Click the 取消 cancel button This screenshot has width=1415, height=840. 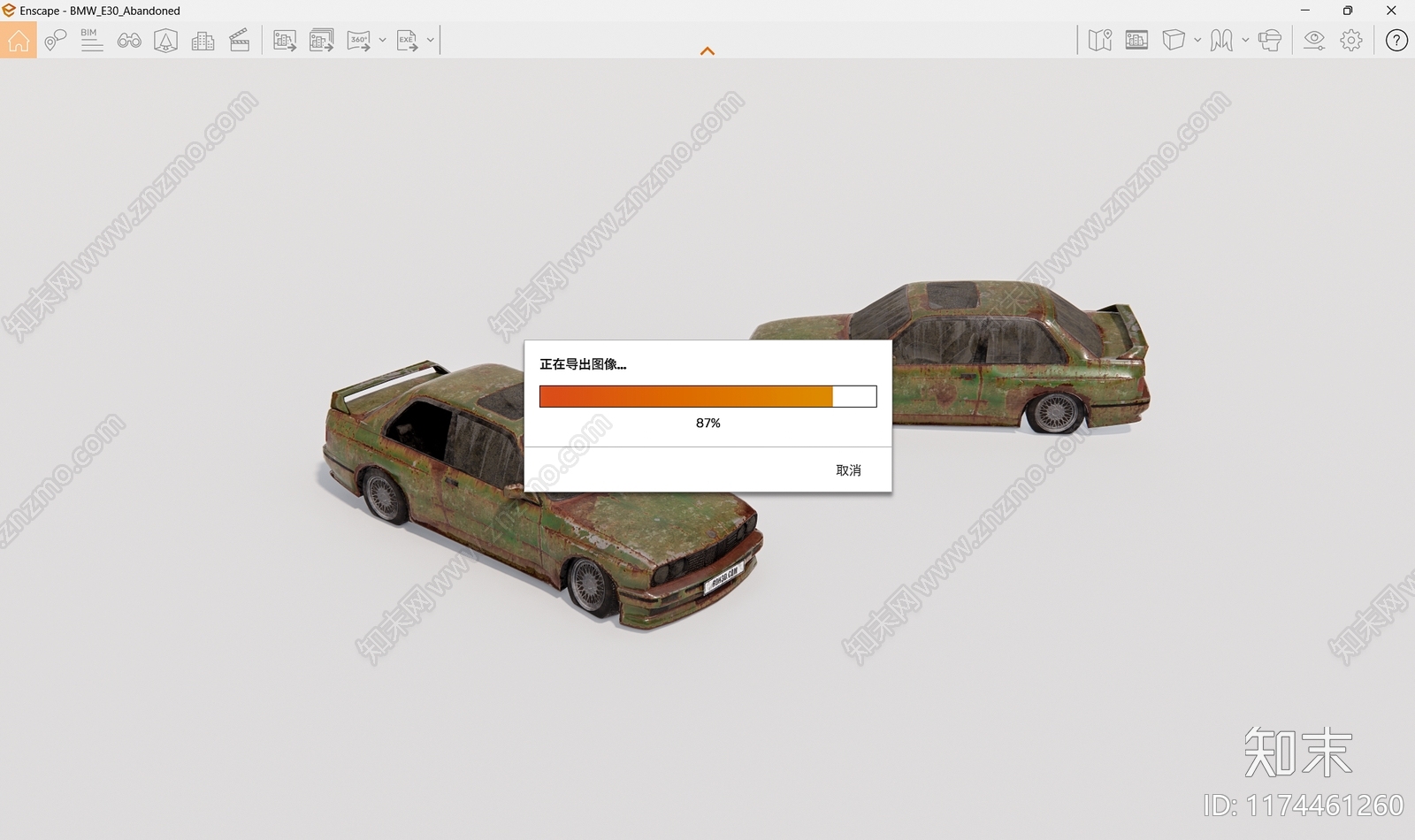coord(848,470)
